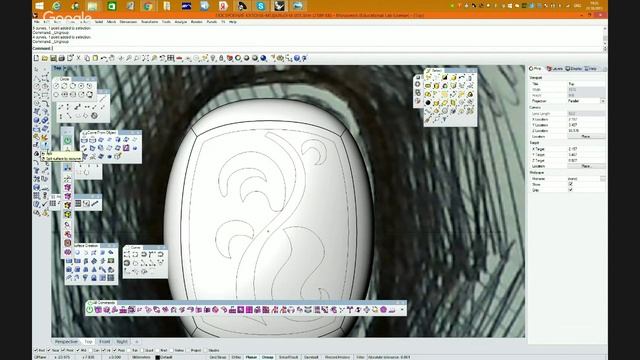This screenshot has height=360, width=640.
Task: Click the Open file folder icon
Action: 45,58
